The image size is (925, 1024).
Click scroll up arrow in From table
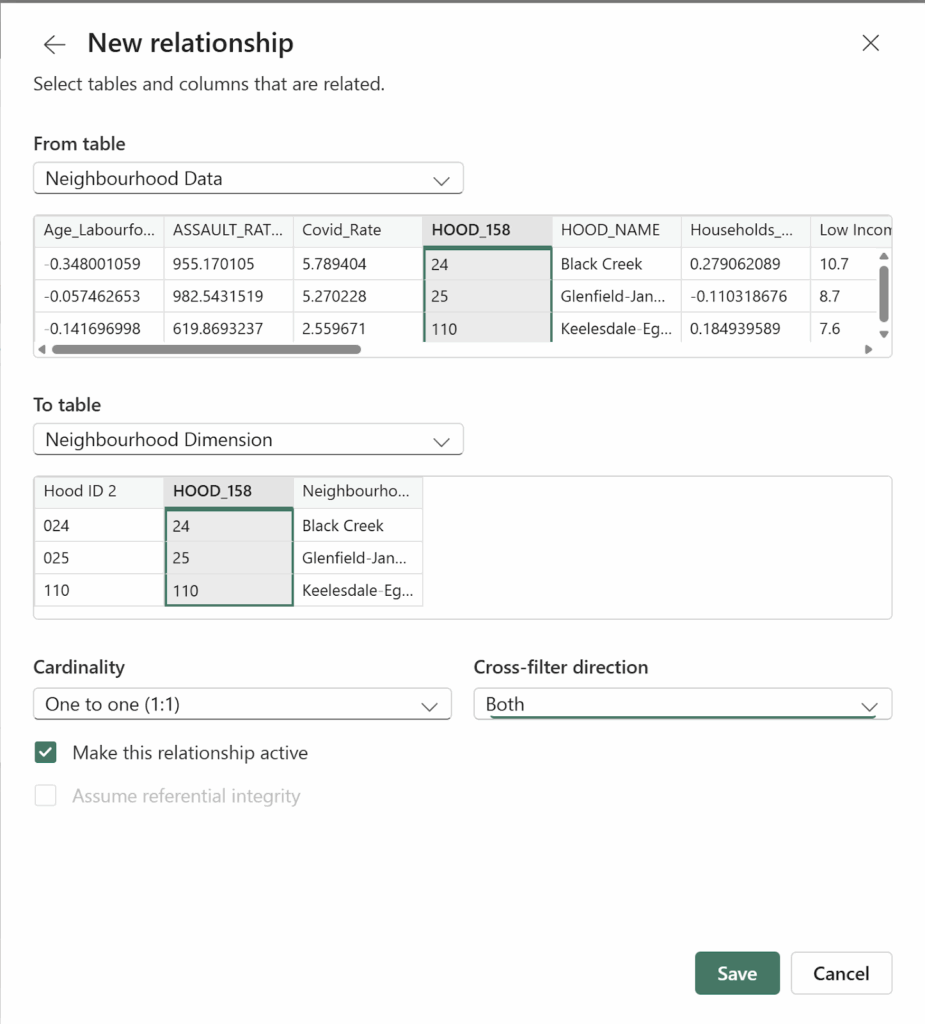tap(882, 256)
